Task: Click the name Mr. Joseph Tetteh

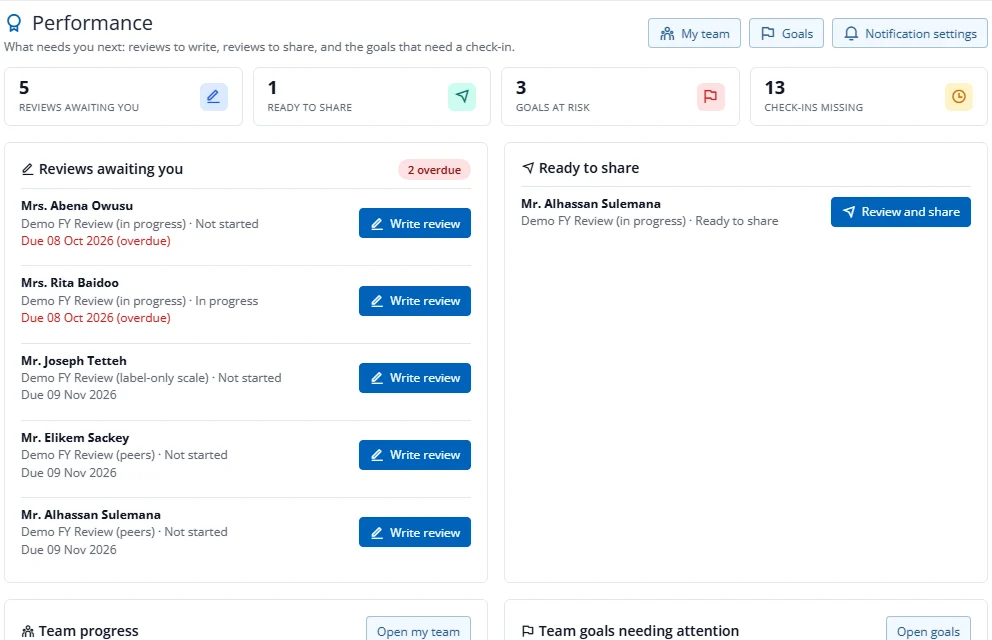Action: tap(74, 360)
